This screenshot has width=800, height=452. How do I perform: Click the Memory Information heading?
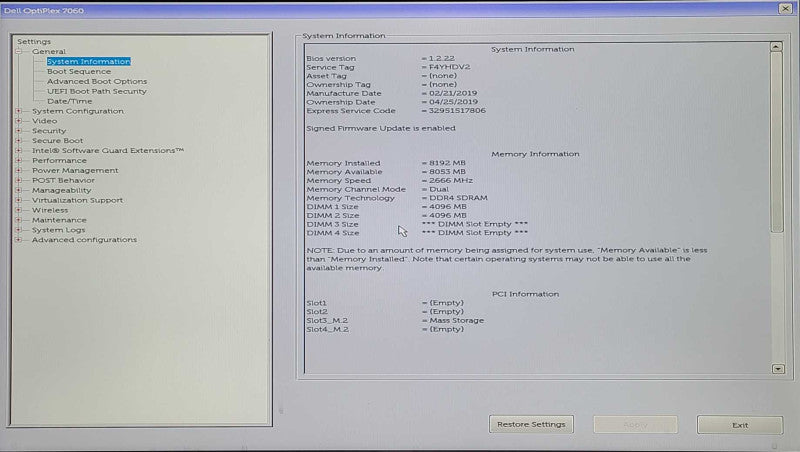(535, 154)
